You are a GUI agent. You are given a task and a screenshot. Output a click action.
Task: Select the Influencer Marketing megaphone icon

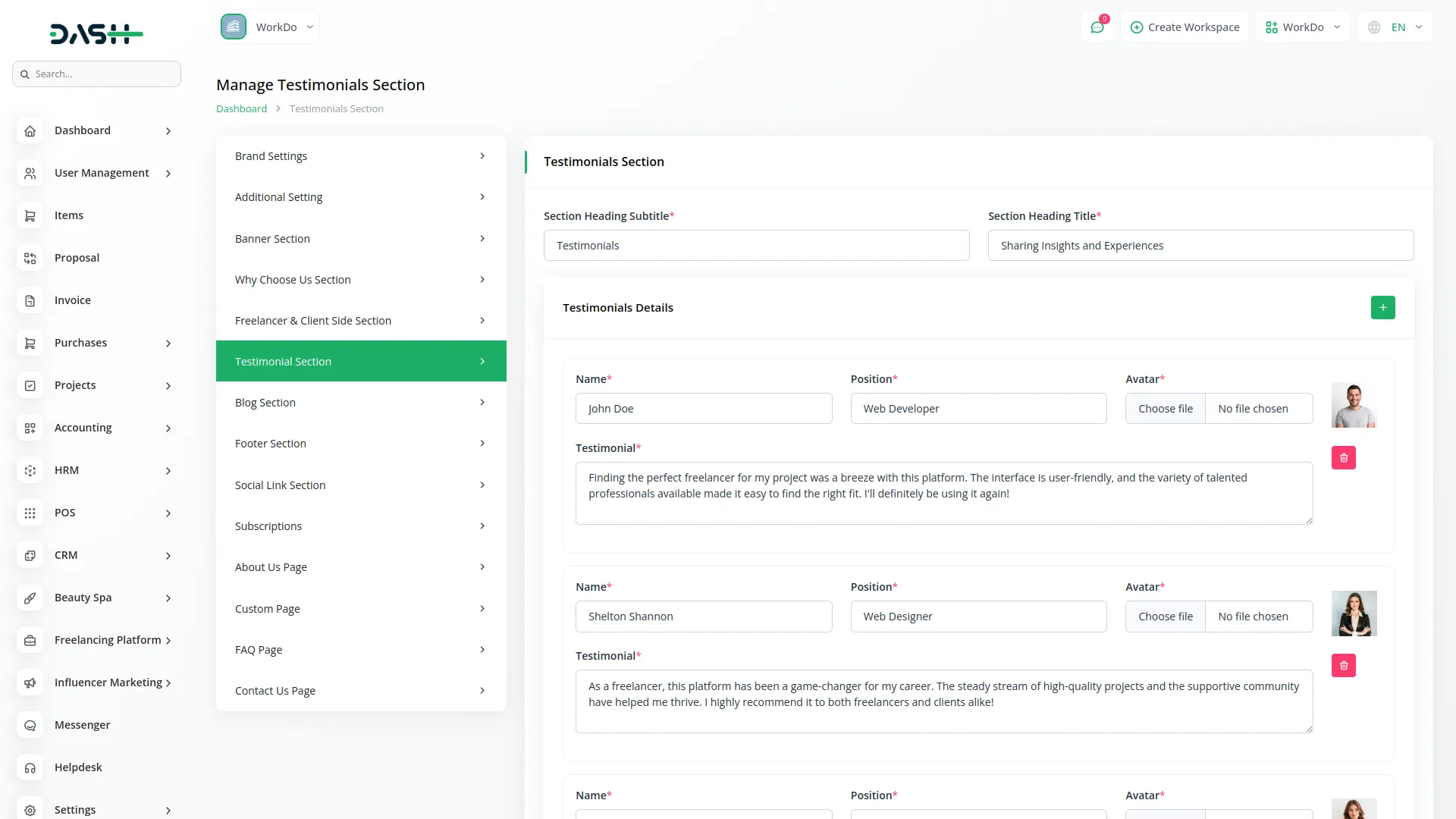pyautogui.click(x=30, y=682)
